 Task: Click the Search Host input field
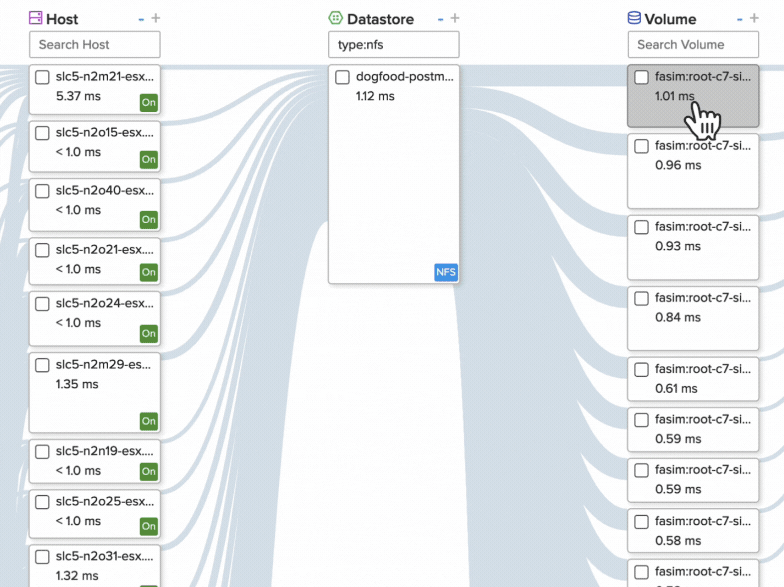pos(94,44)
